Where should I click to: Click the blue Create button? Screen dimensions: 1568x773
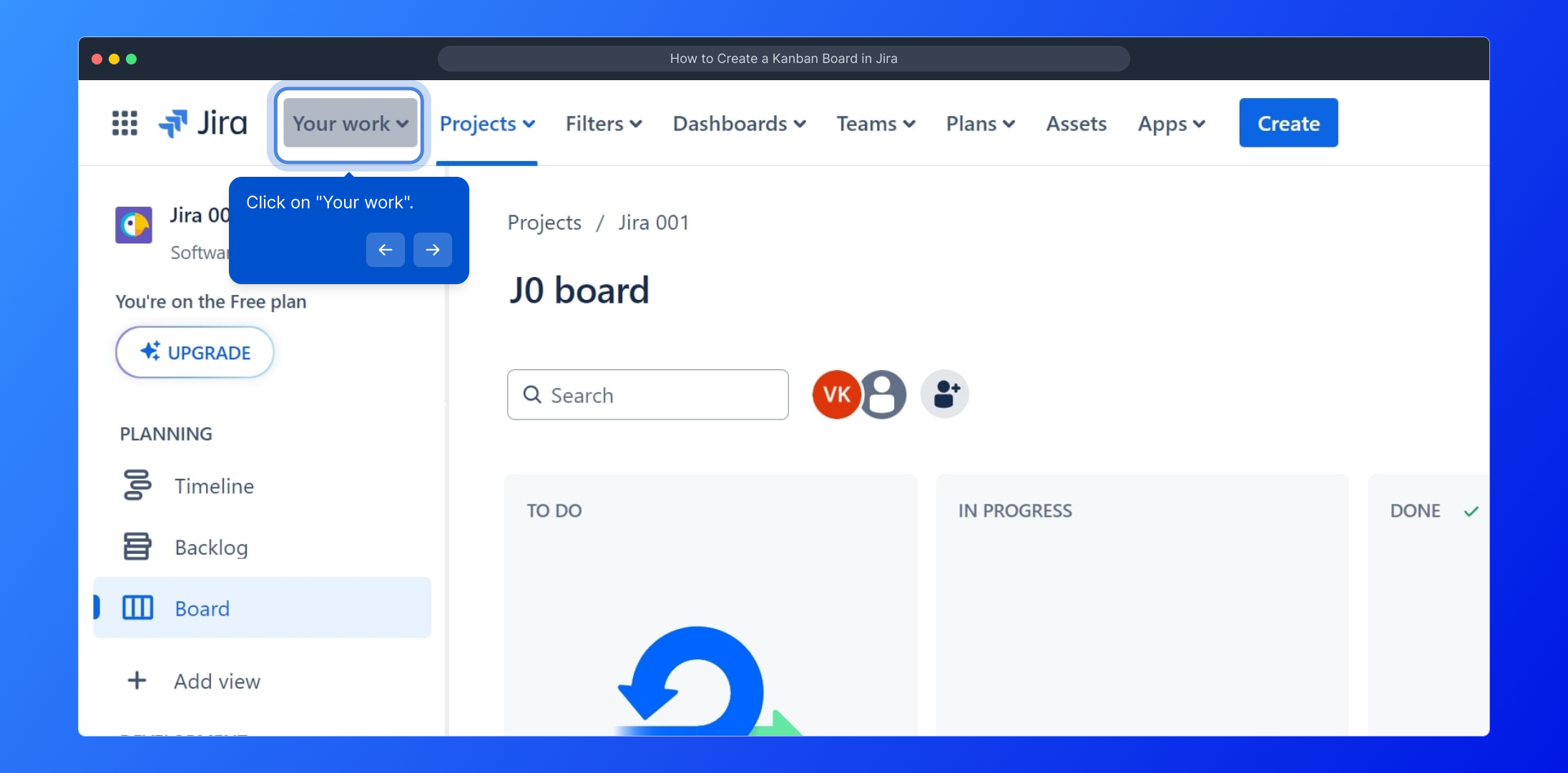click(x=1288, y=123)
